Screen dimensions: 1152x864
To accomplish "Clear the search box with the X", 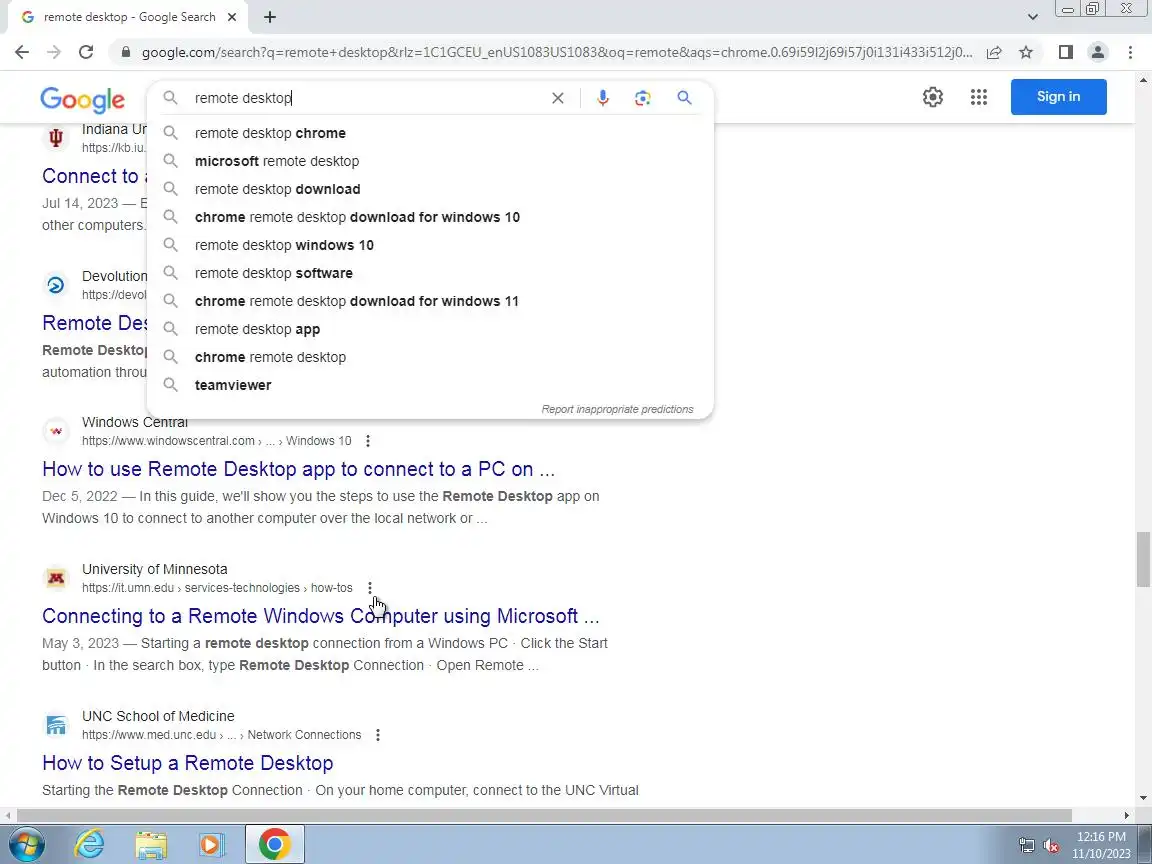I will pyautogui.click(x=558, y=98).
